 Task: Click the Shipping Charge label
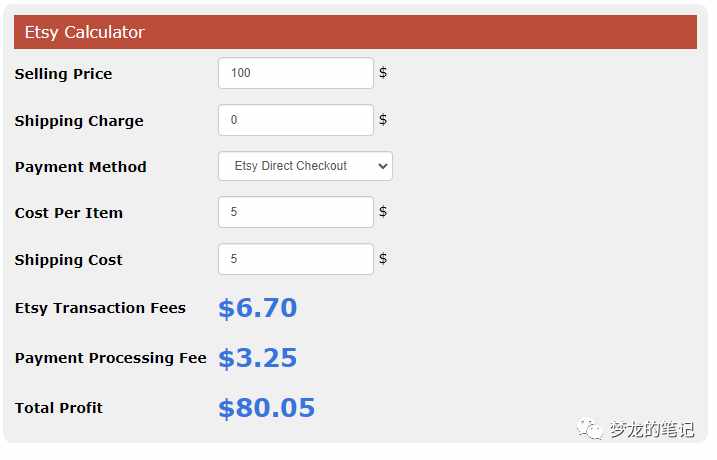click(79, 121)
